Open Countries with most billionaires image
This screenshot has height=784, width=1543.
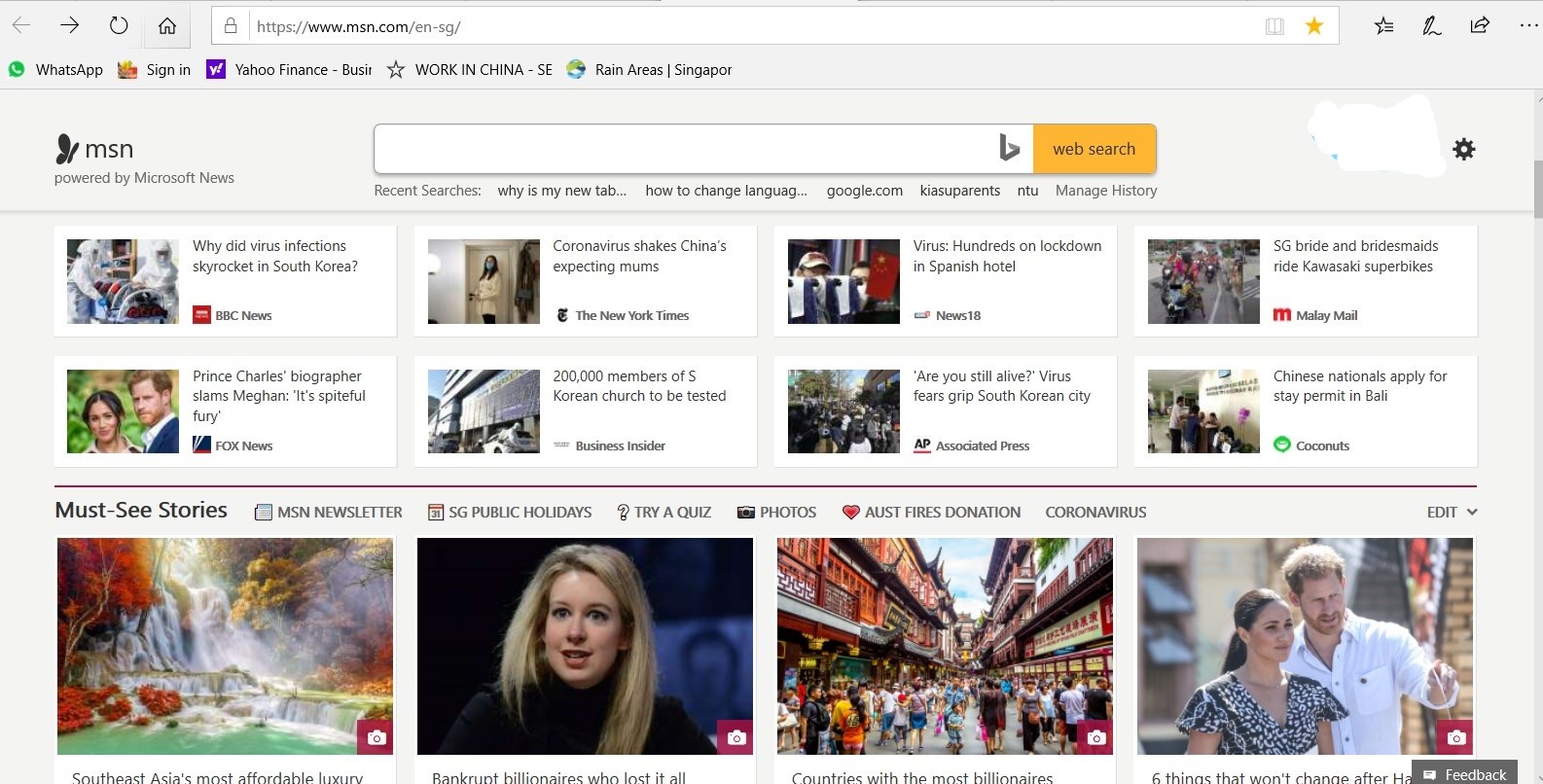[x=946, y=646]
